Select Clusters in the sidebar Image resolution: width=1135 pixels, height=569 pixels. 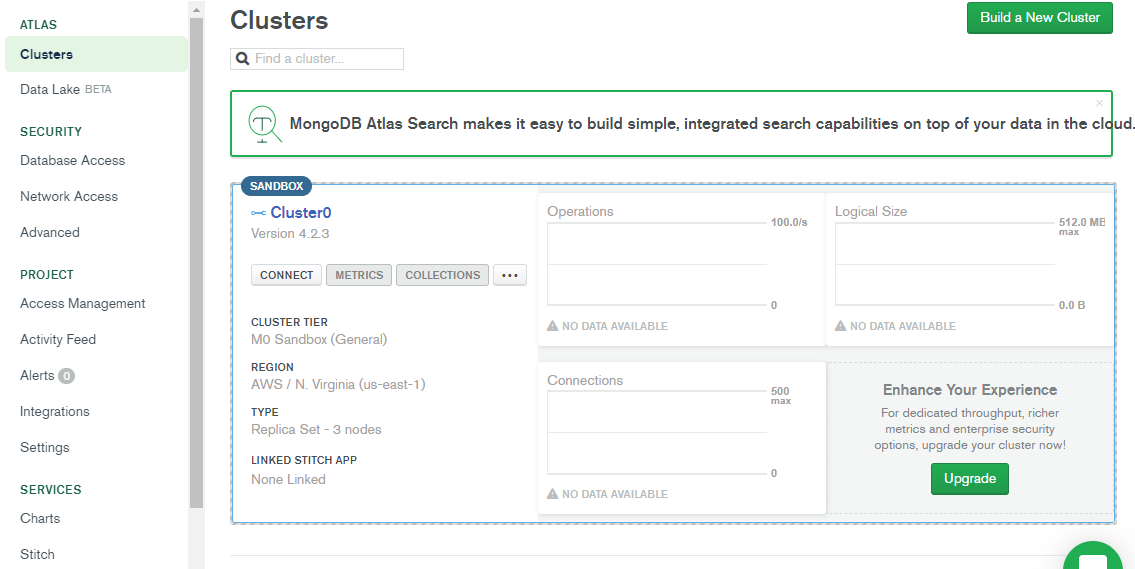[96, 54]
